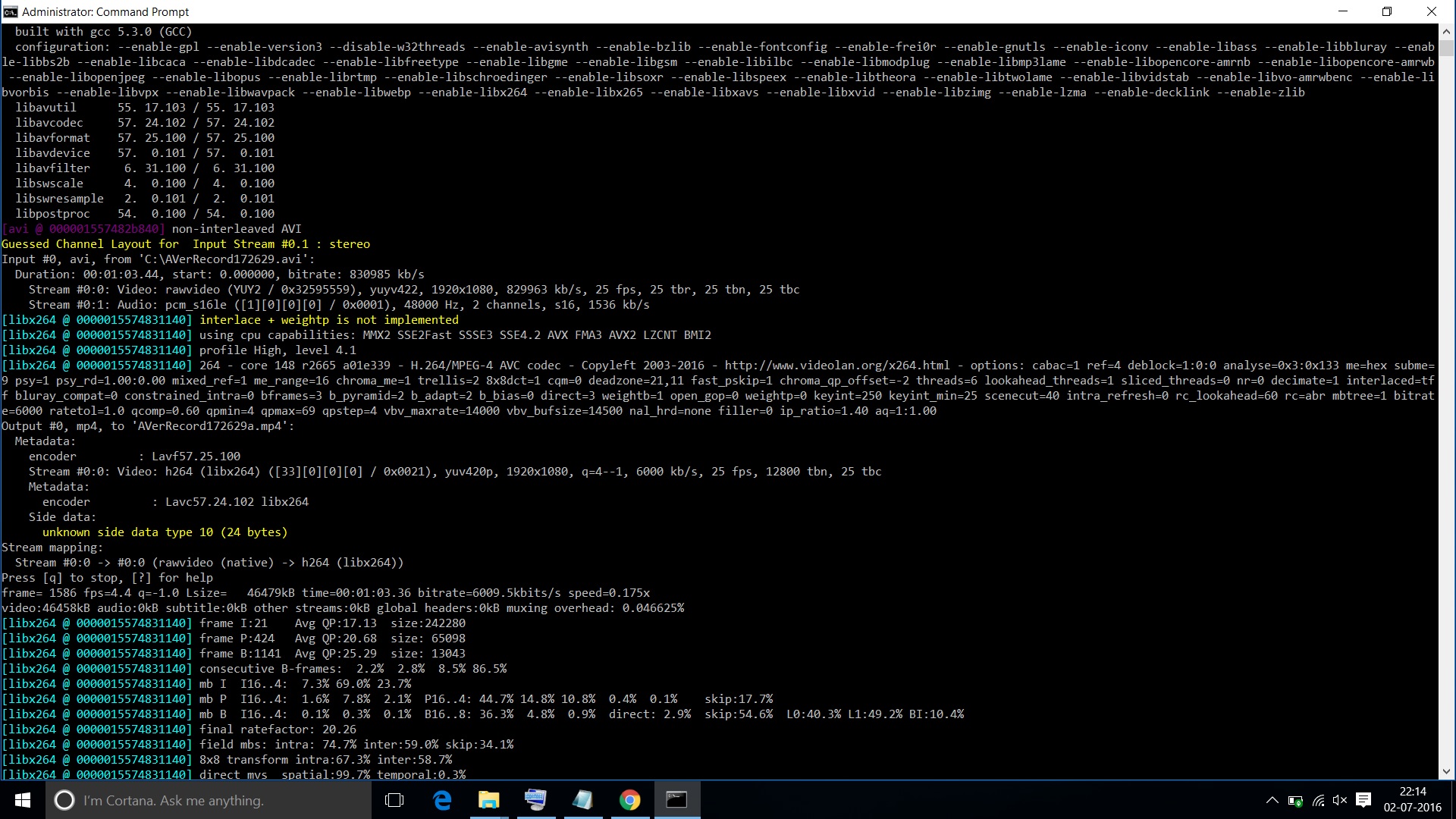Launch Microsoft Edge from taskbar
The image size is (1456, 819).
pos(441,800)
